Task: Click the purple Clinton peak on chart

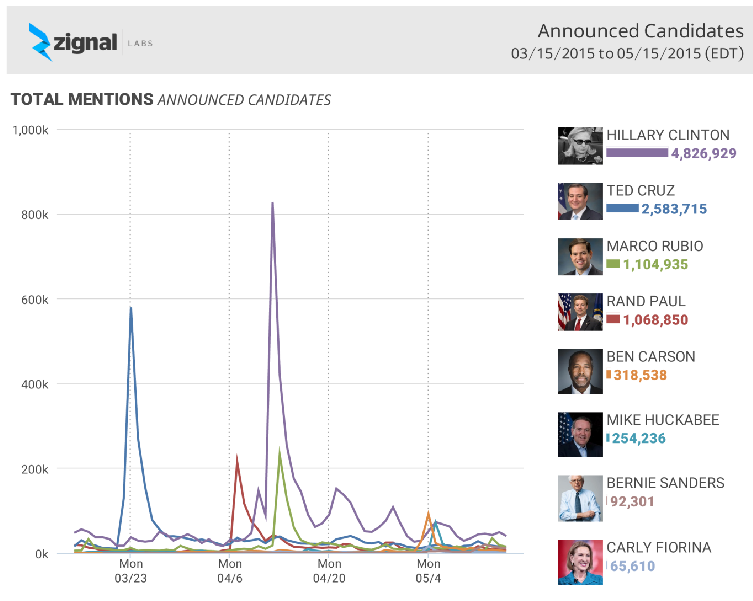Action: point(272,203)
